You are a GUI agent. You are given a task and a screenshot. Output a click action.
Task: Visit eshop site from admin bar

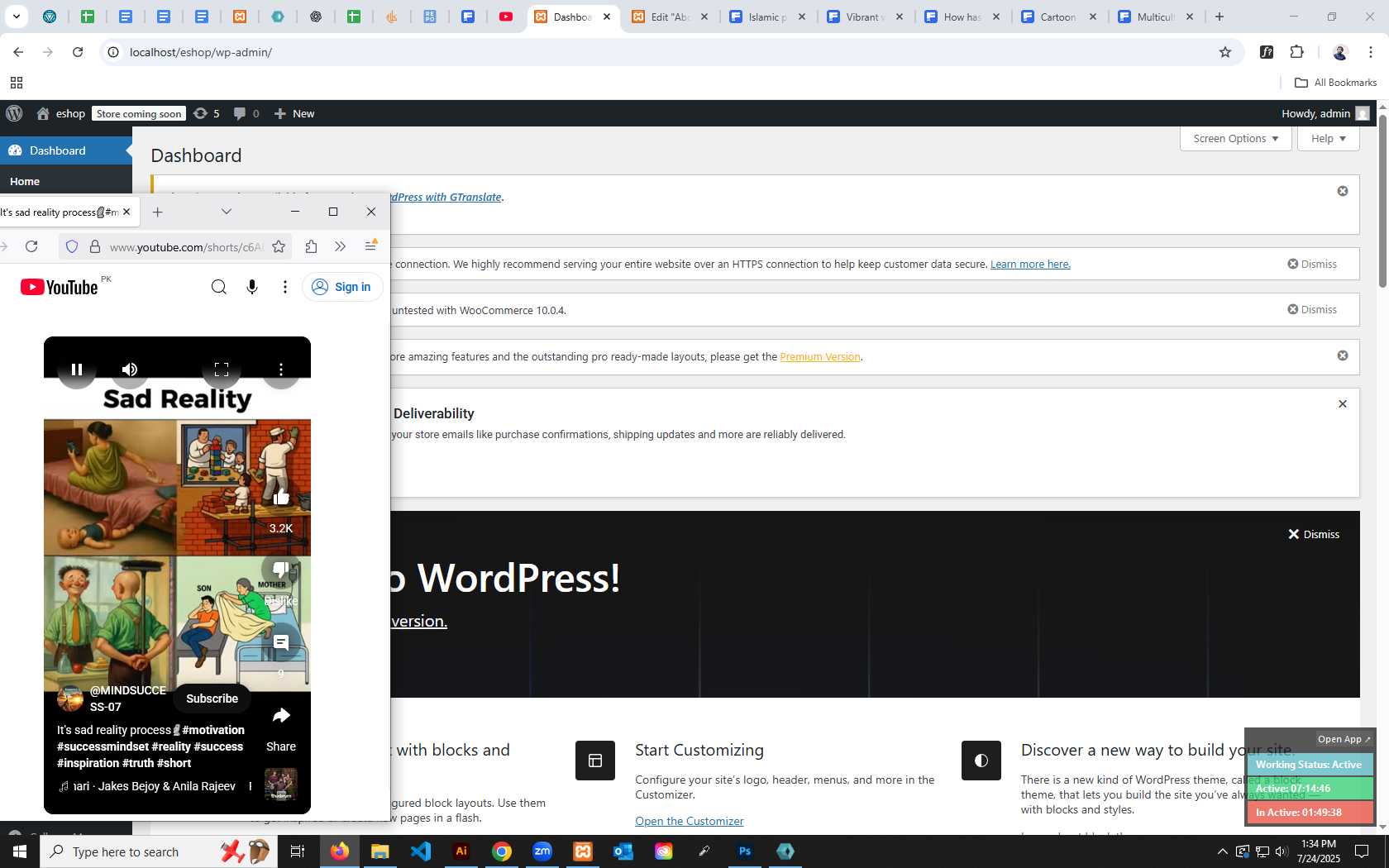[61, 113]
